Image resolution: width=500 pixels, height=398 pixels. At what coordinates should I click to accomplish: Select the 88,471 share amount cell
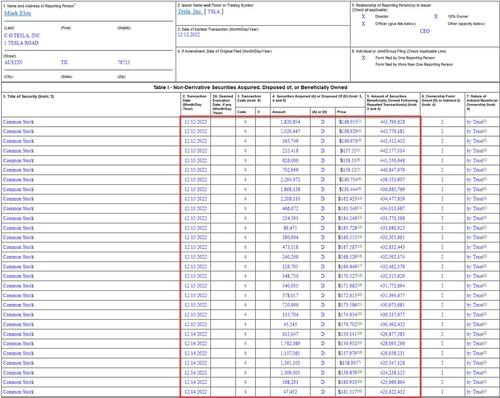click(290, 228)
